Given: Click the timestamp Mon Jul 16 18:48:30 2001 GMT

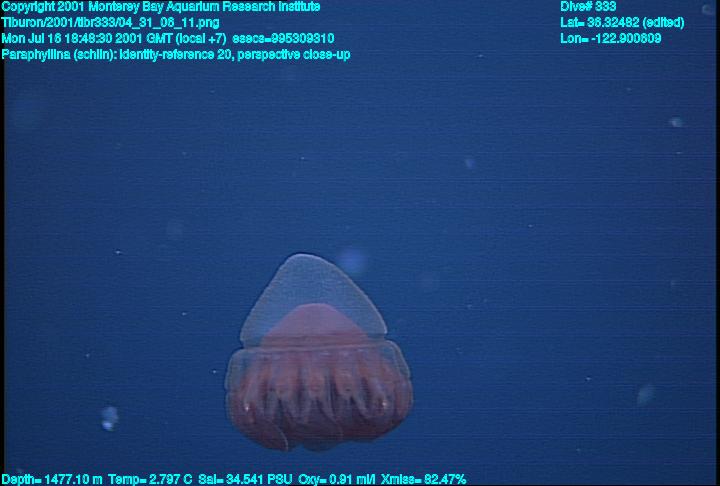Looking at the screenshot, I should pos(87,39).
